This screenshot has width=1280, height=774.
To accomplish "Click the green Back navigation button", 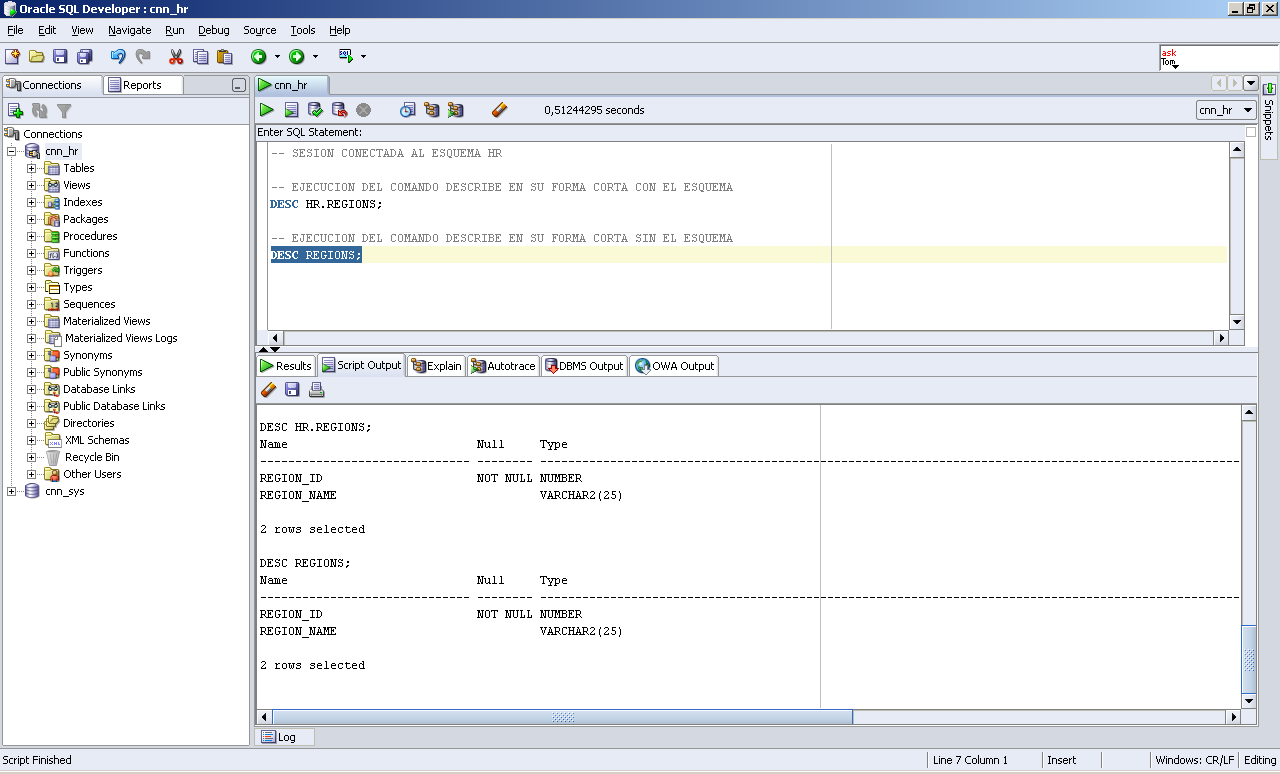I will click(x=258, y=57).
